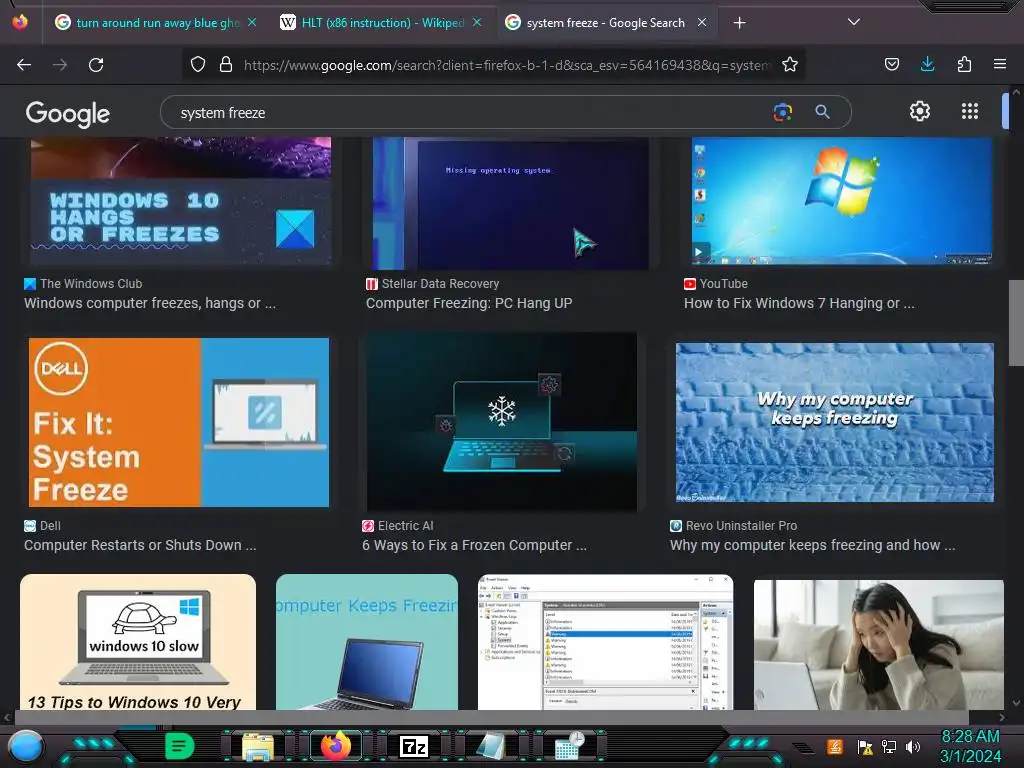Open Google quick settings gear
Viewport: 1024px width, 768px height.
[920, 111]
